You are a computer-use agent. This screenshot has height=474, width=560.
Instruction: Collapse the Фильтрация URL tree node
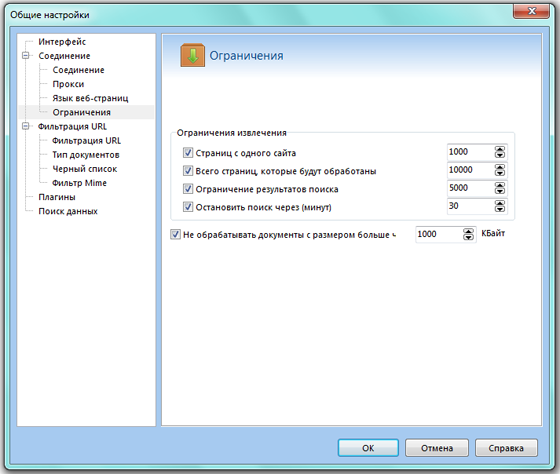[x=26, y=126]
